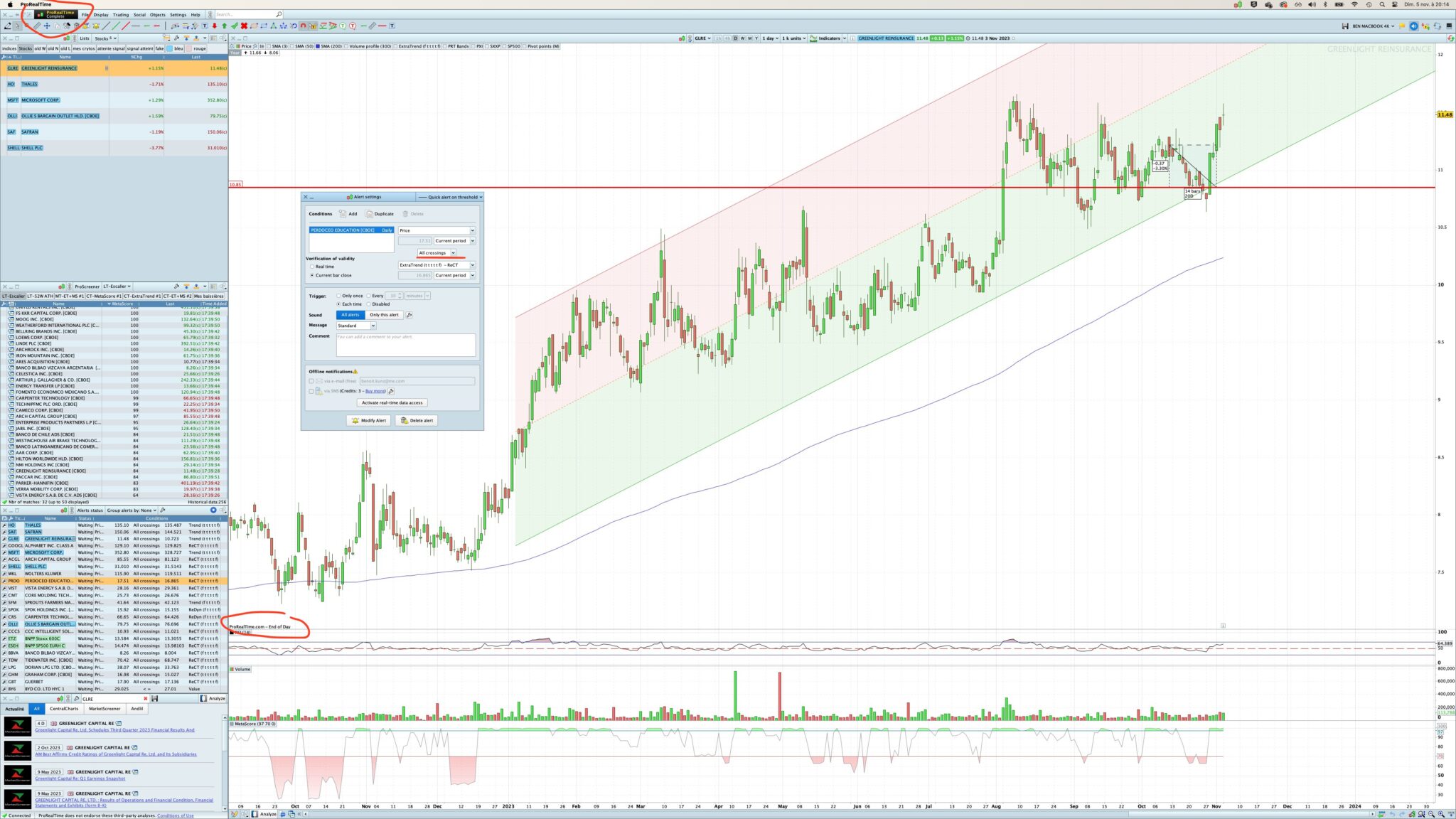Open the Trading menu
1456x819 pixels.
click(121, 14)
